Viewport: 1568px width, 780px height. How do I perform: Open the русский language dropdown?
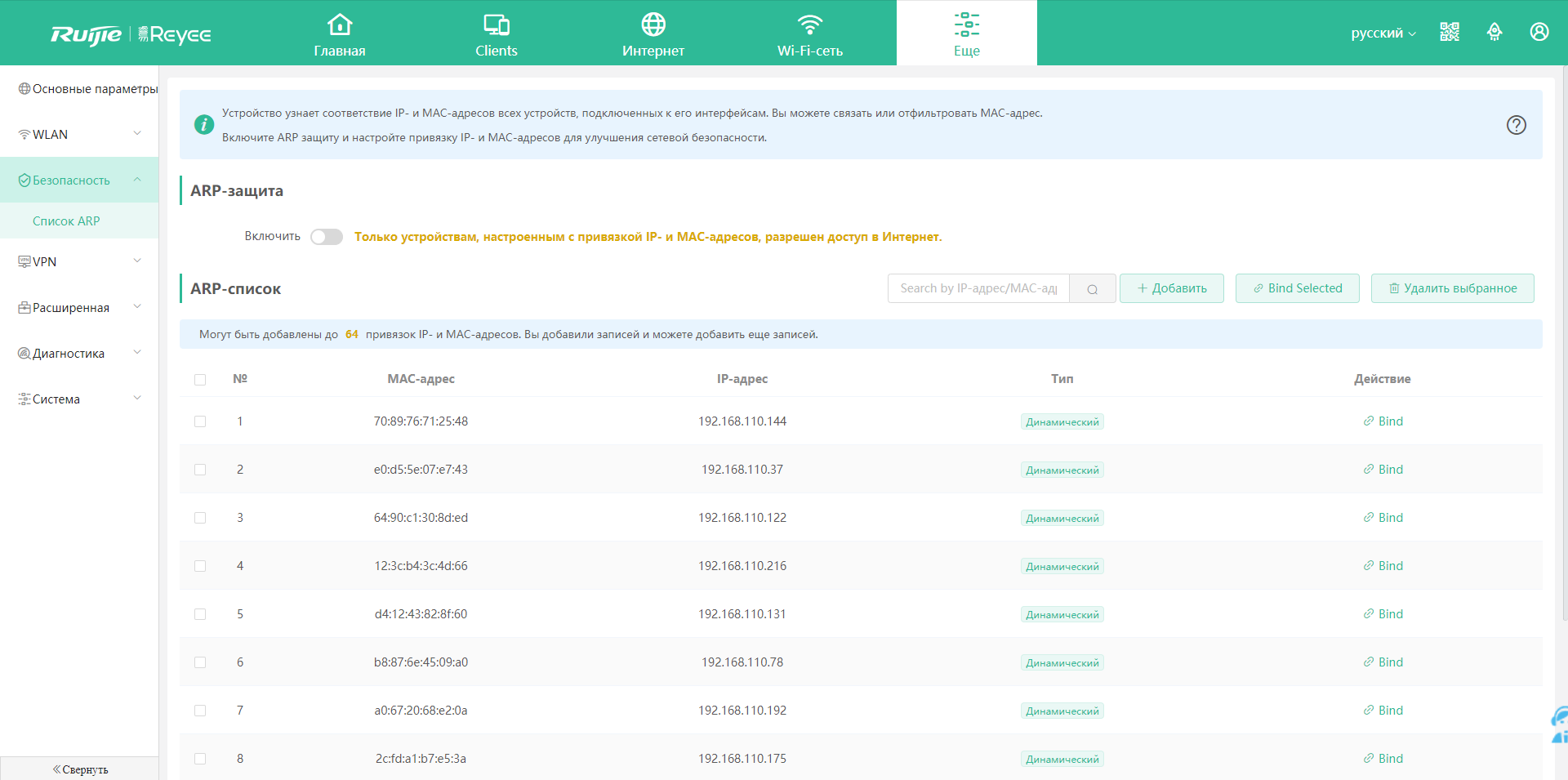tap(1383, 33)
